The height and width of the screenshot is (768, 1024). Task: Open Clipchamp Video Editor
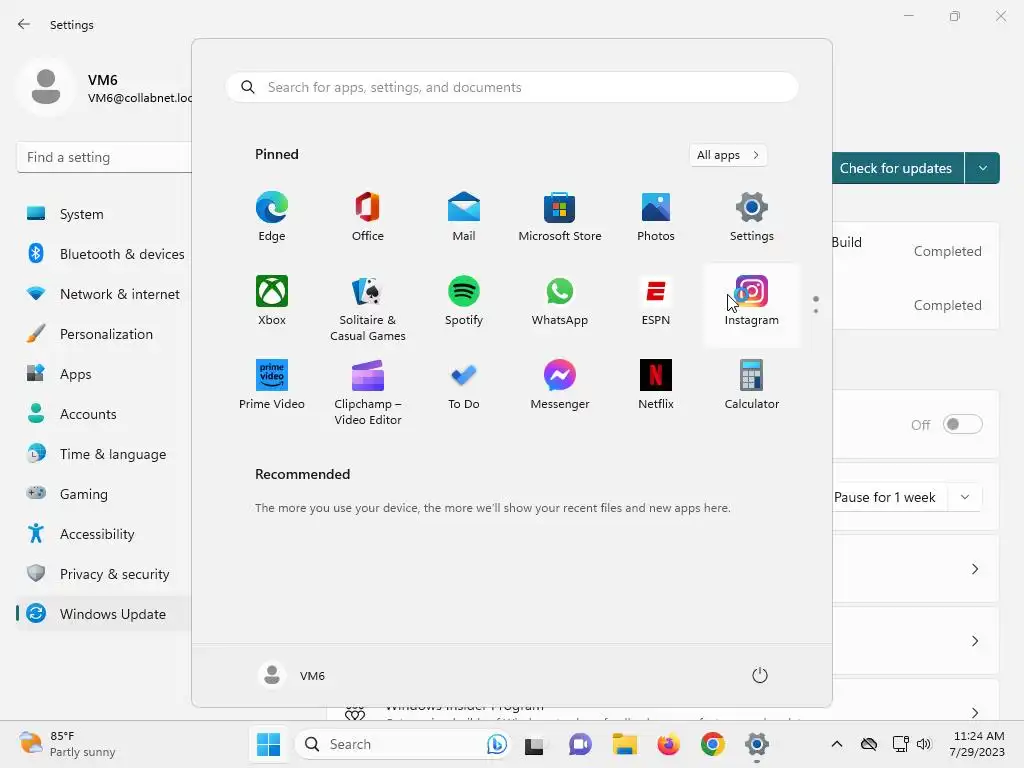(x=368, y=392)
